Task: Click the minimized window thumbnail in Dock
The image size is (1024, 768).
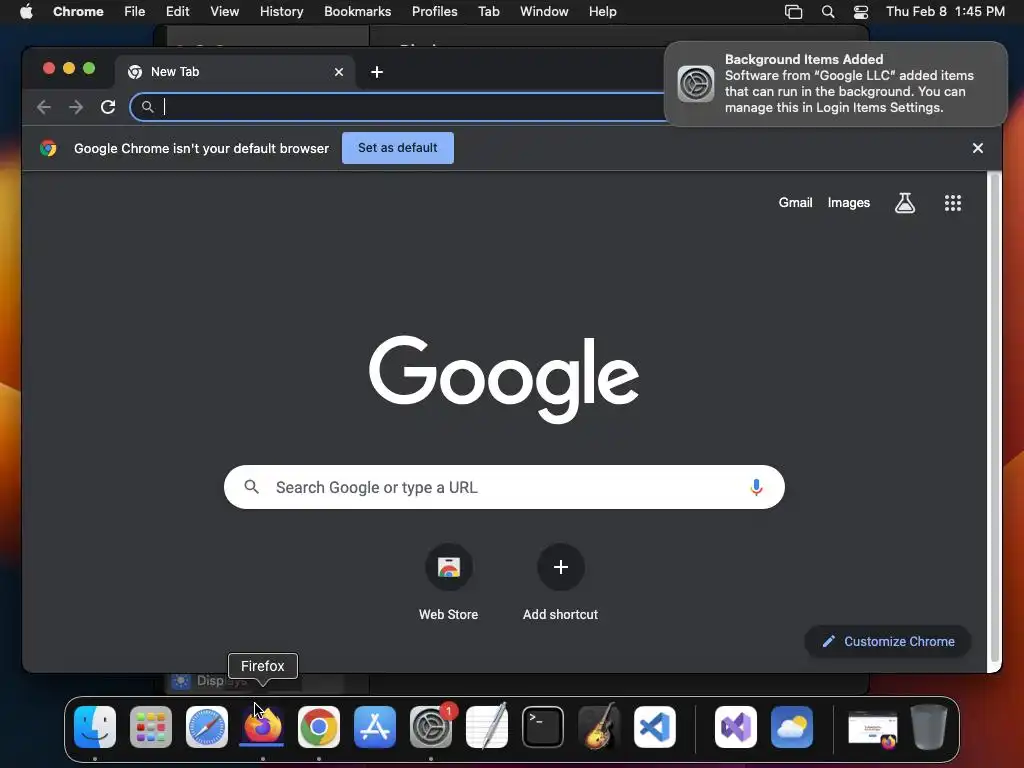Action: (872, 729)
